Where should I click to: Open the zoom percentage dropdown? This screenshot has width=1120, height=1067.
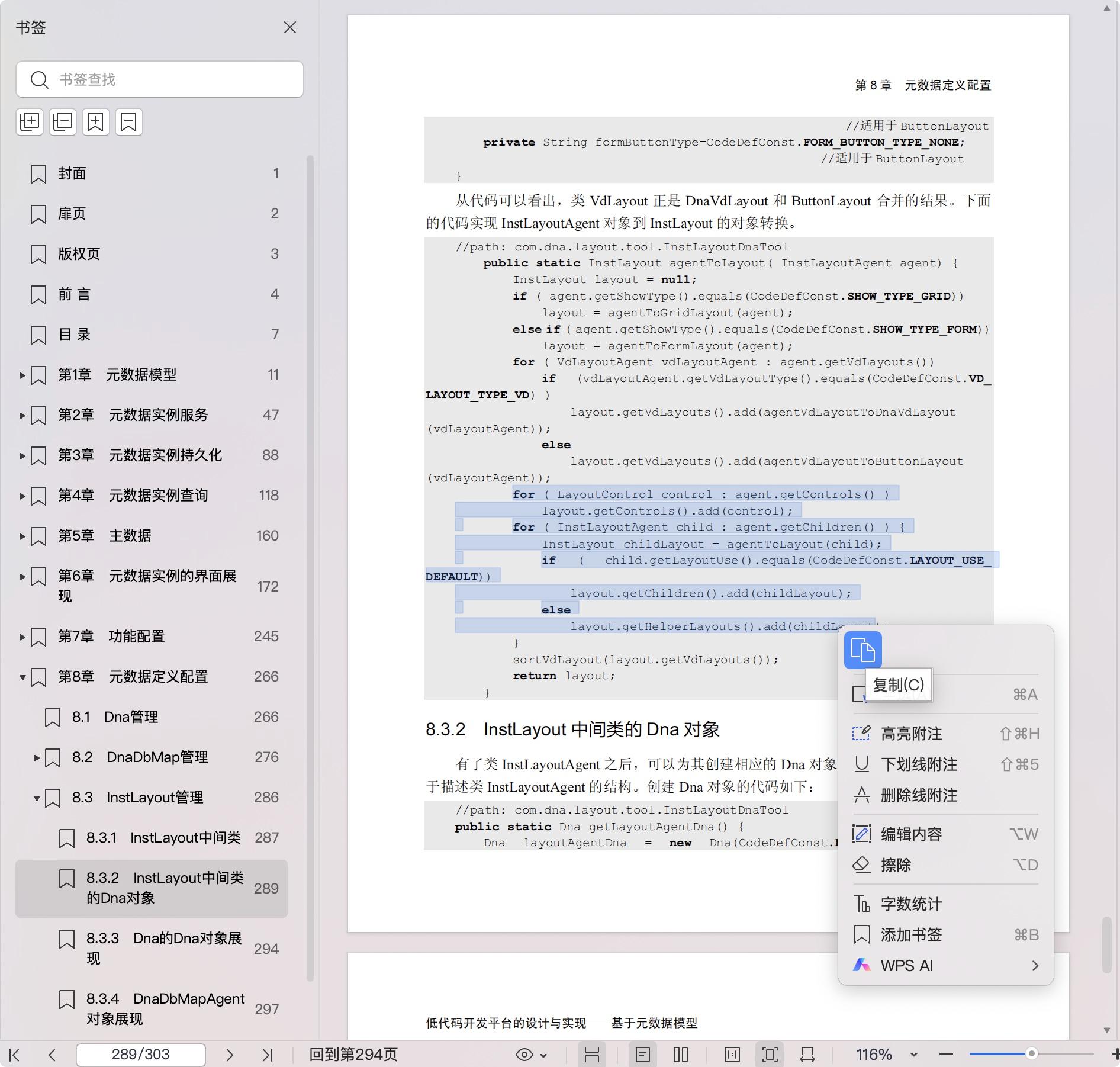[913, 1055]
